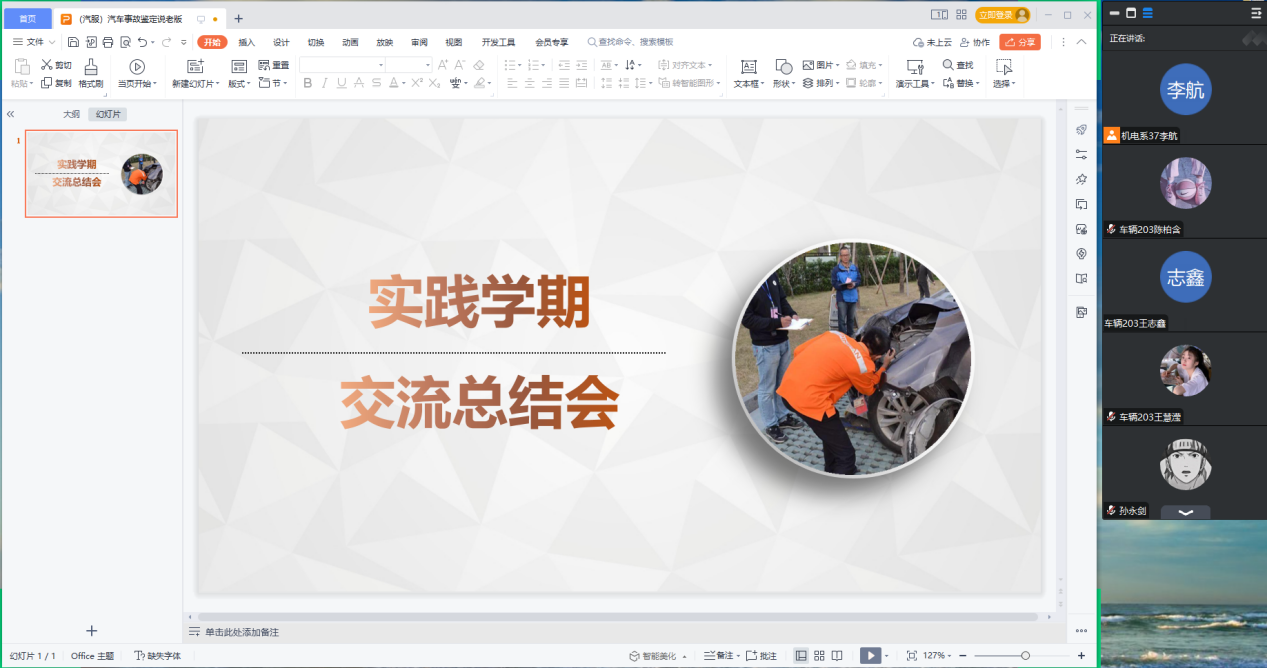The width and height of the screenshot is (1267, 668).
Task: Click the New Slide (新建幻灯片) icon
Action: (x=195, y=67)
